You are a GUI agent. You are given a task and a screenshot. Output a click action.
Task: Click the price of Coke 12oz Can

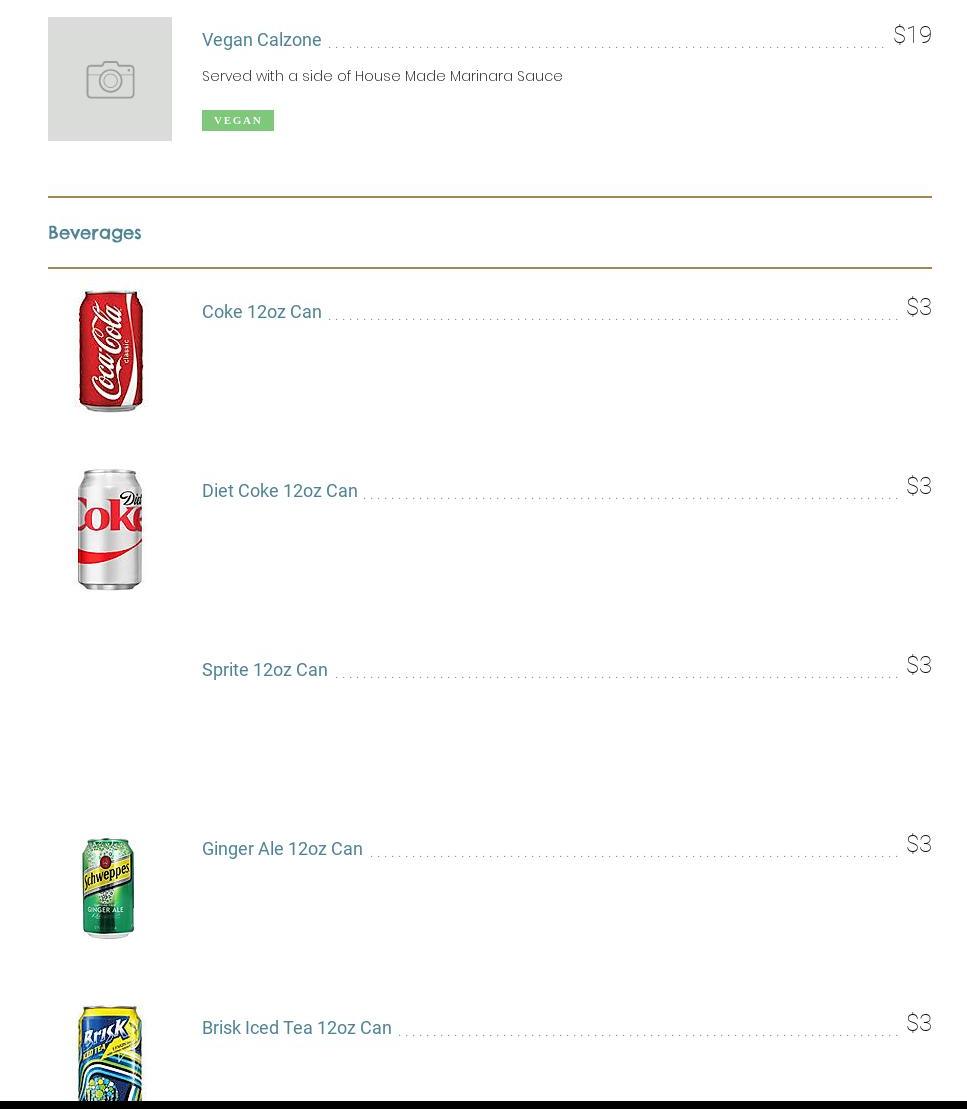click(x=919, y=308)
